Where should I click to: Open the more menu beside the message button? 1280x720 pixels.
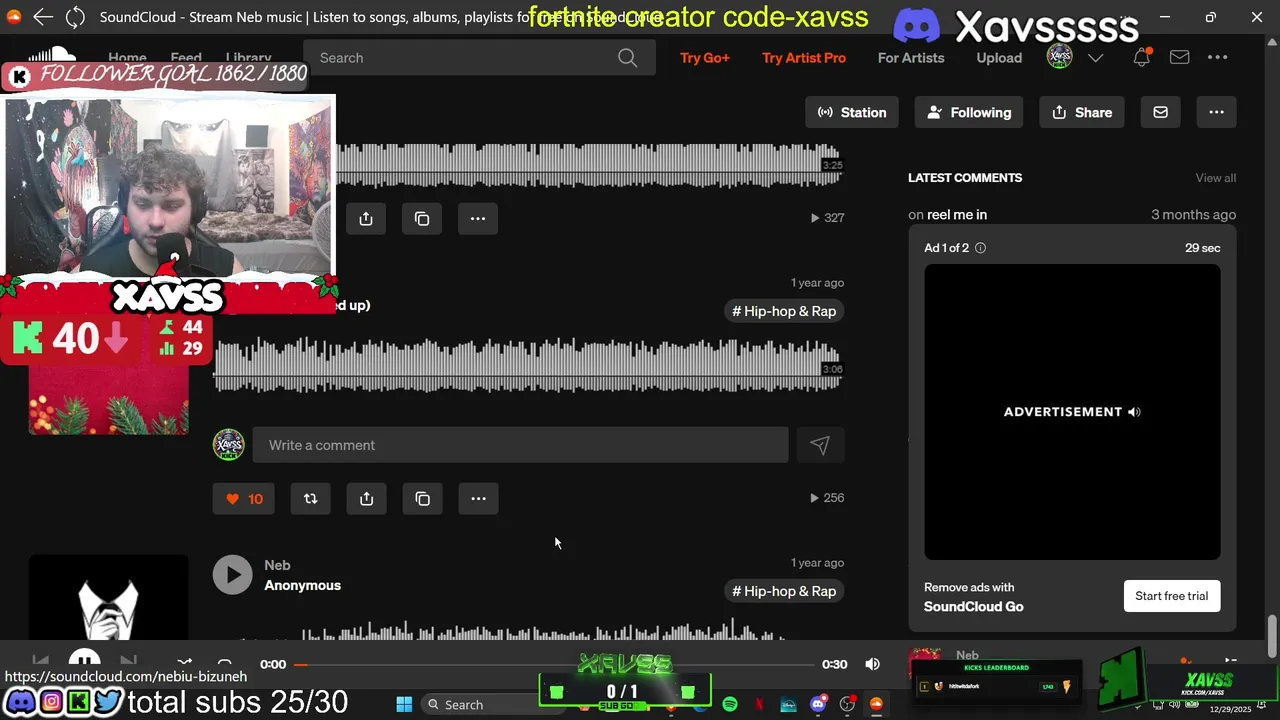coord(1216,112)
